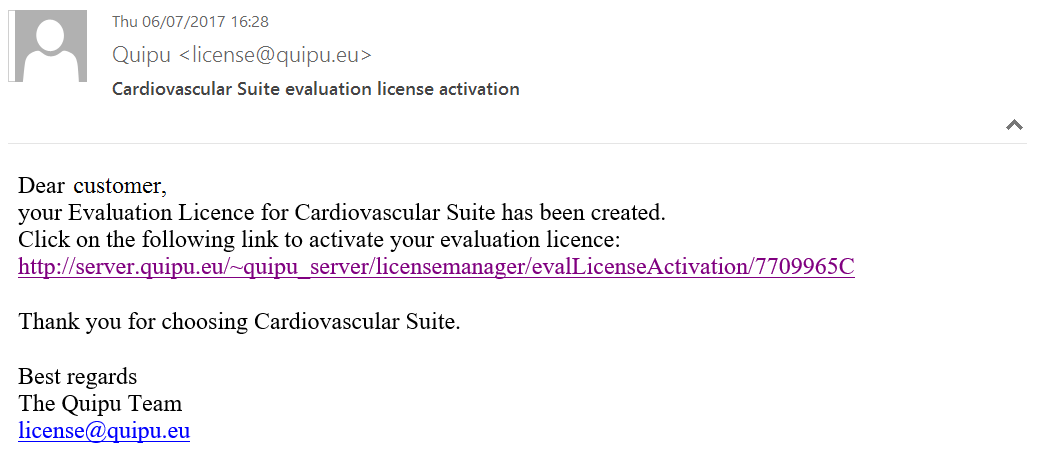Open the evalLicenseActivation link

click(436, 267)
